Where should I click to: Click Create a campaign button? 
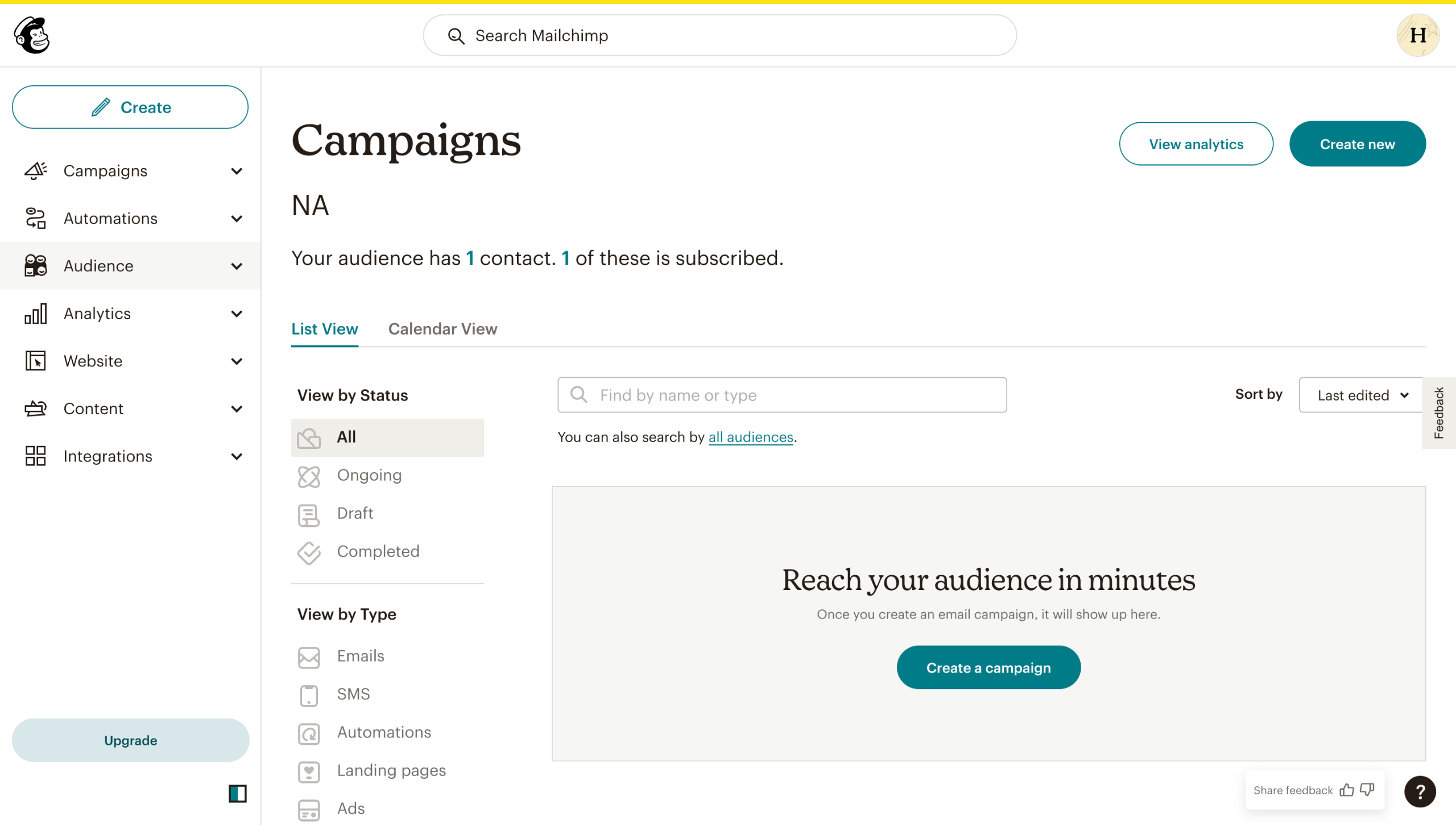(988, 667)
